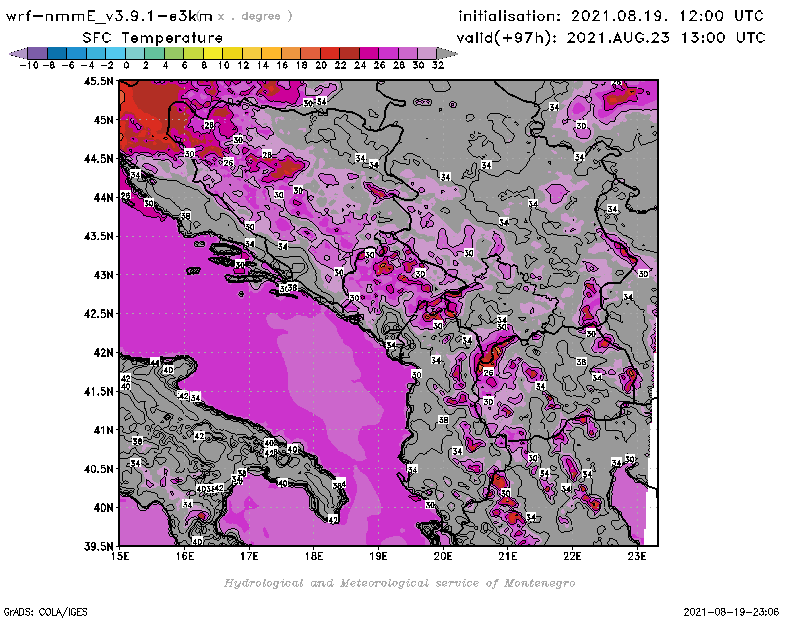Screen dimensions: 800x618
Task: Click the SFC Temperature heading
Action: (153, 38)
